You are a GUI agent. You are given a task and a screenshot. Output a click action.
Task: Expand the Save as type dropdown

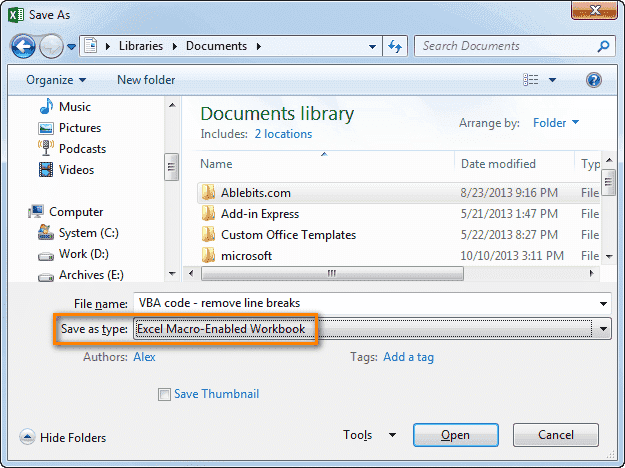[x=603, y=329]
